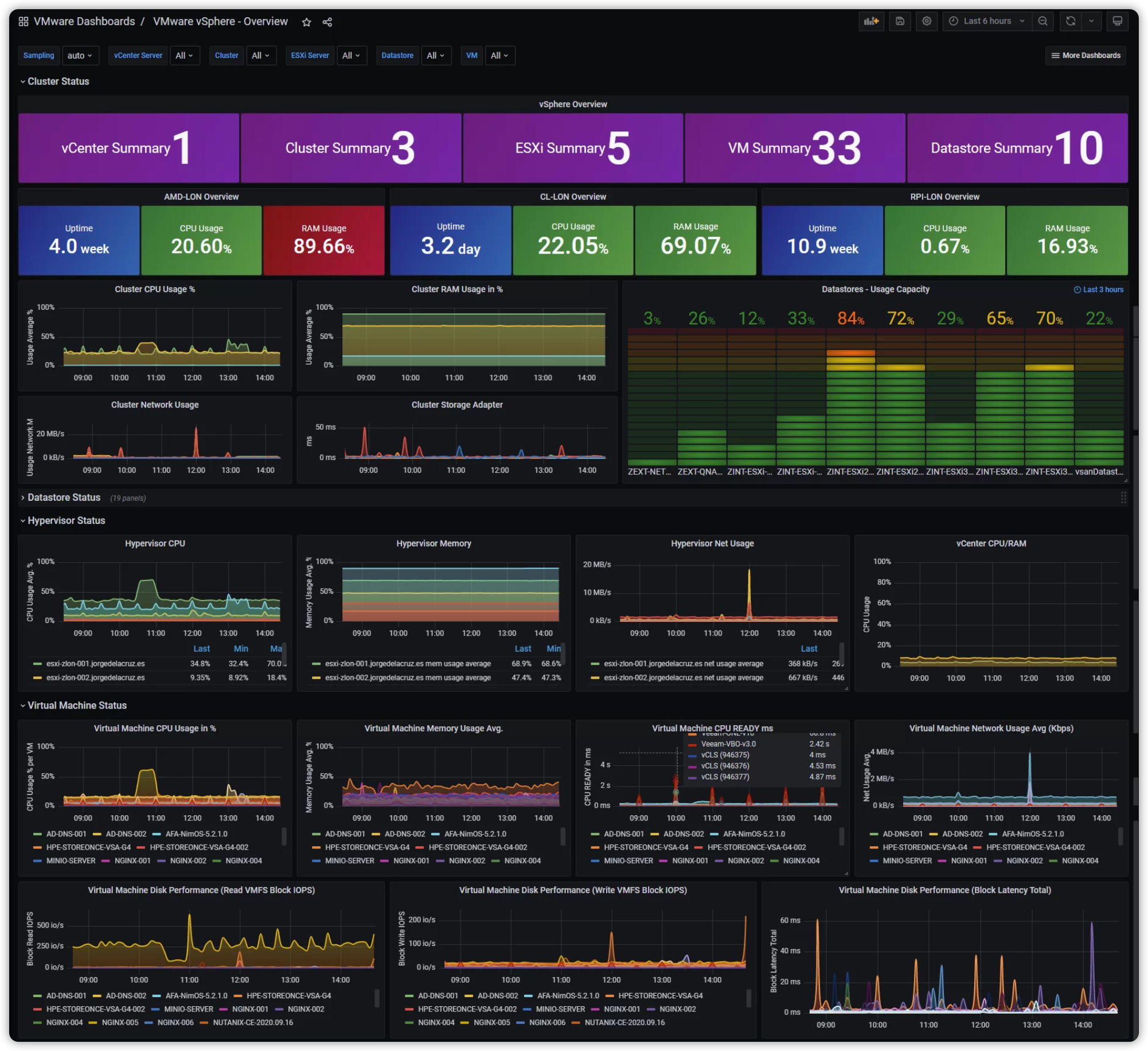
Task: Click scrollbar of VM CPU Usage legend
Action: point(284,837)
